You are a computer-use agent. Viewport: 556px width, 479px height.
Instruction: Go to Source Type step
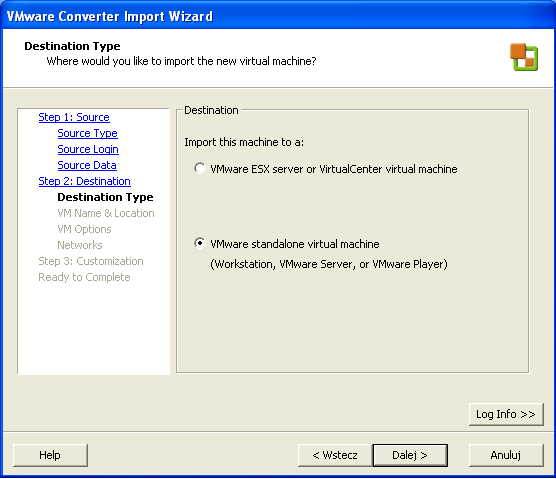pos(87,133)
